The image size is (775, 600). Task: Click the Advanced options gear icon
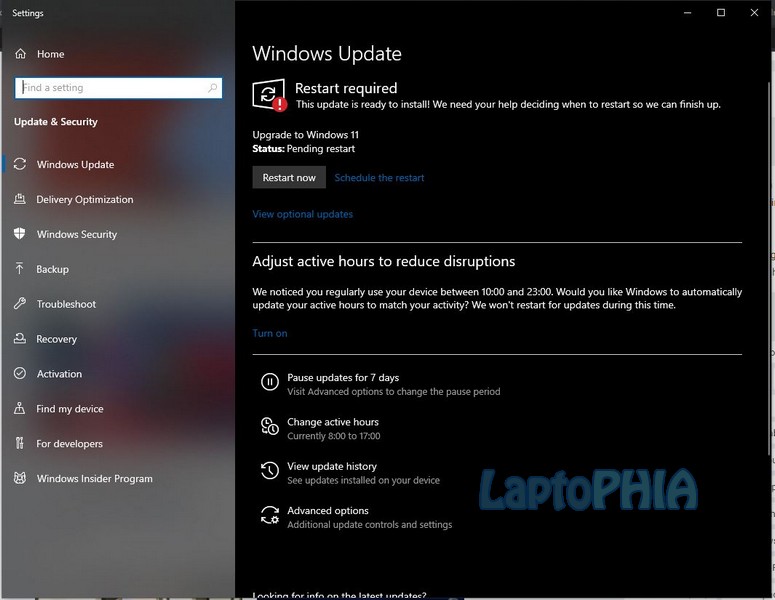(270, 514)
